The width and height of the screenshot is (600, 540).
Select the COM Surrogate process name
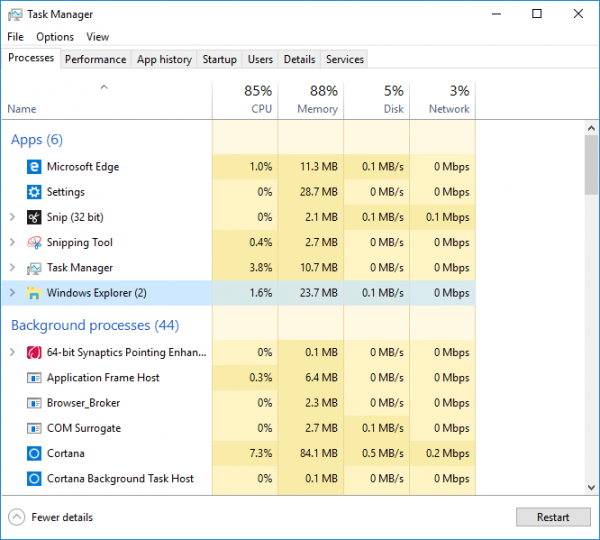click(84, 428)
